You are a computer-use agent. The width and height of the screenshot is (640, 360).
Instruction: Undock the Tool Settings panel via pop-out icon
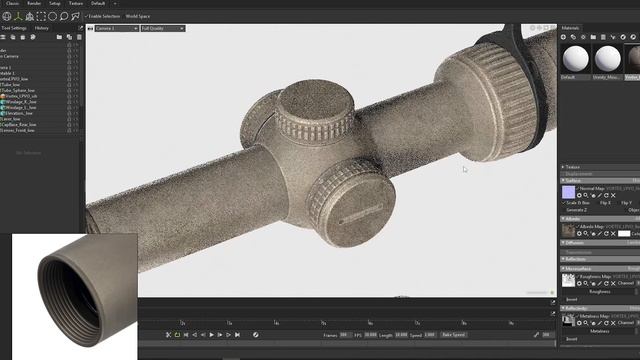(x=80, y=28)
